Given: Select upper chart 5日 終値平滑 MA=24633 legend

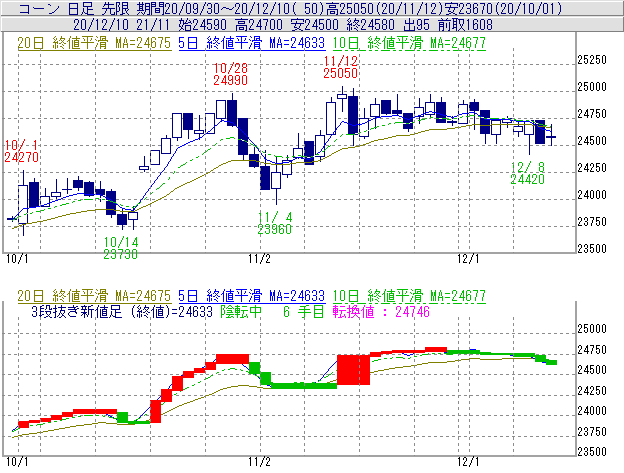Looking at the screenshot, I should click(x=252, y=43).
